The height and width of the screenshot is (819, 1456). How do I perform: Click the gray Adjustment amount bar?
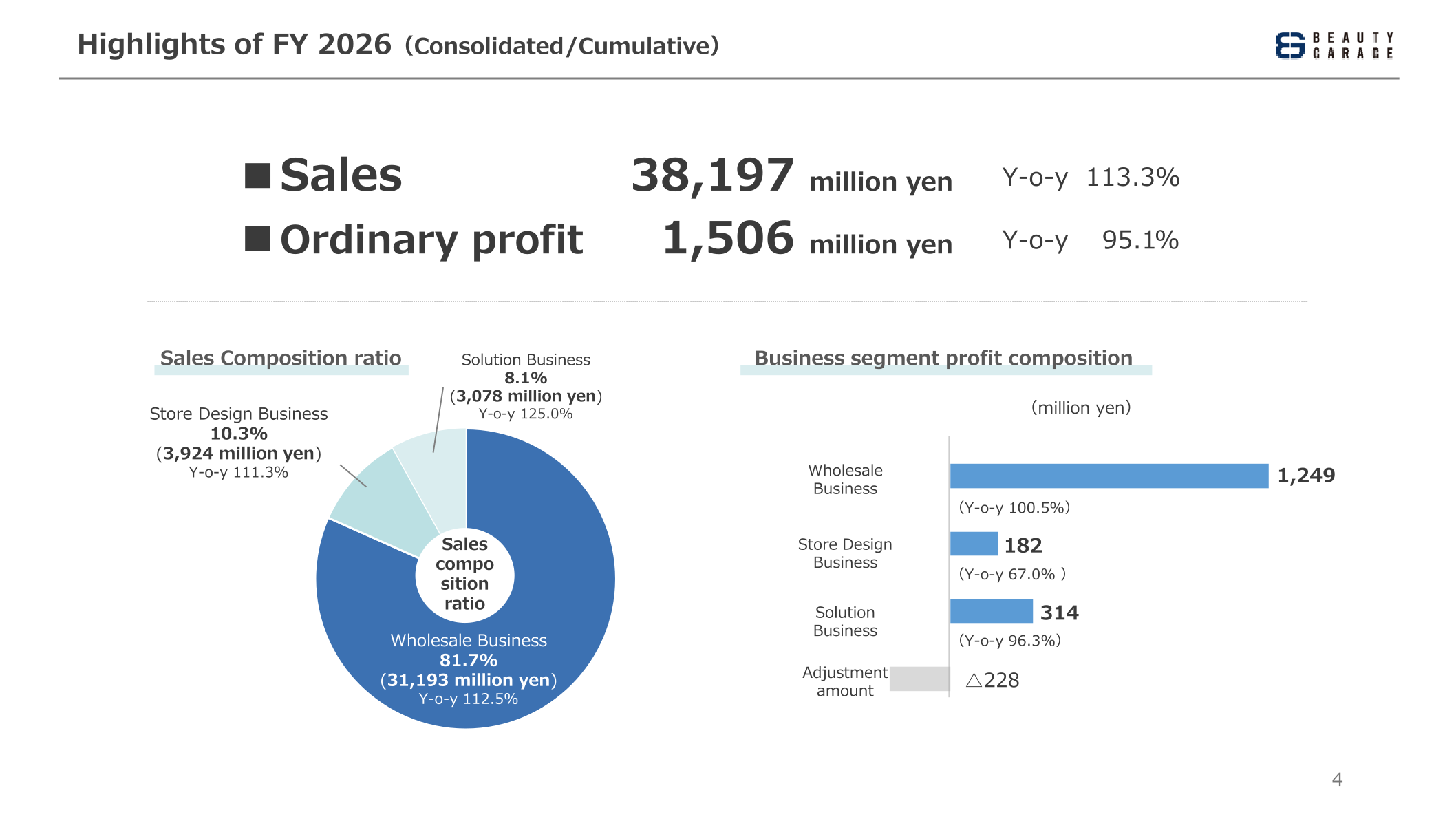[919, 679]
